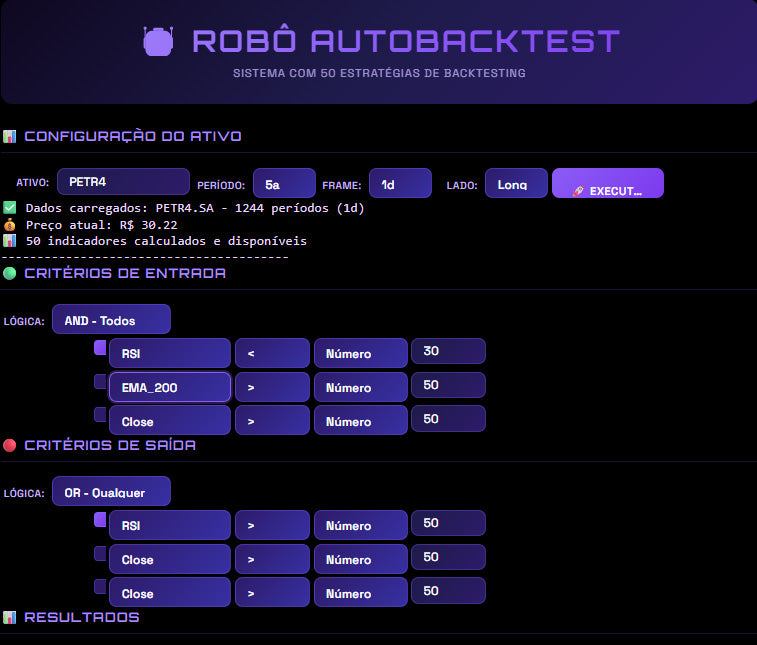This screenshot has width=757, height=645.
Task: Click the red circle beside Critérios de Saída
Action: click(x=10, y=445)
